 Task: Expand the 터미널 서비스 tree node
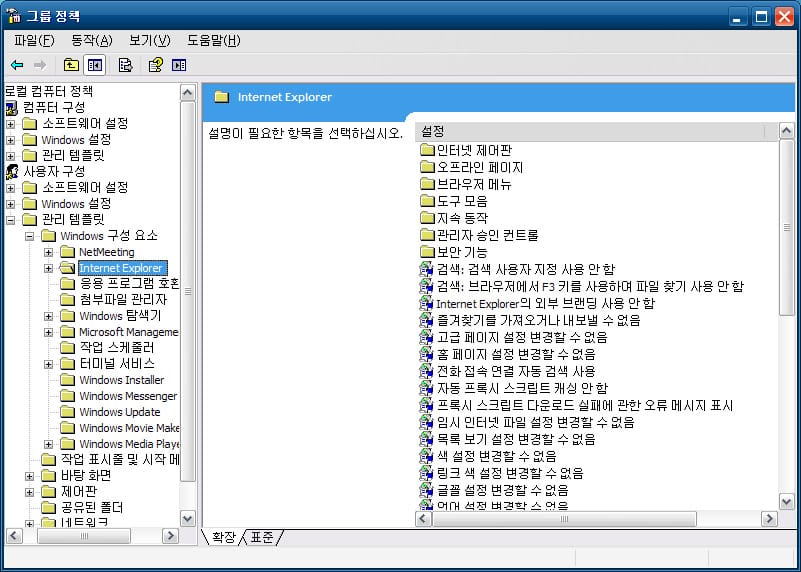[49, 364]
